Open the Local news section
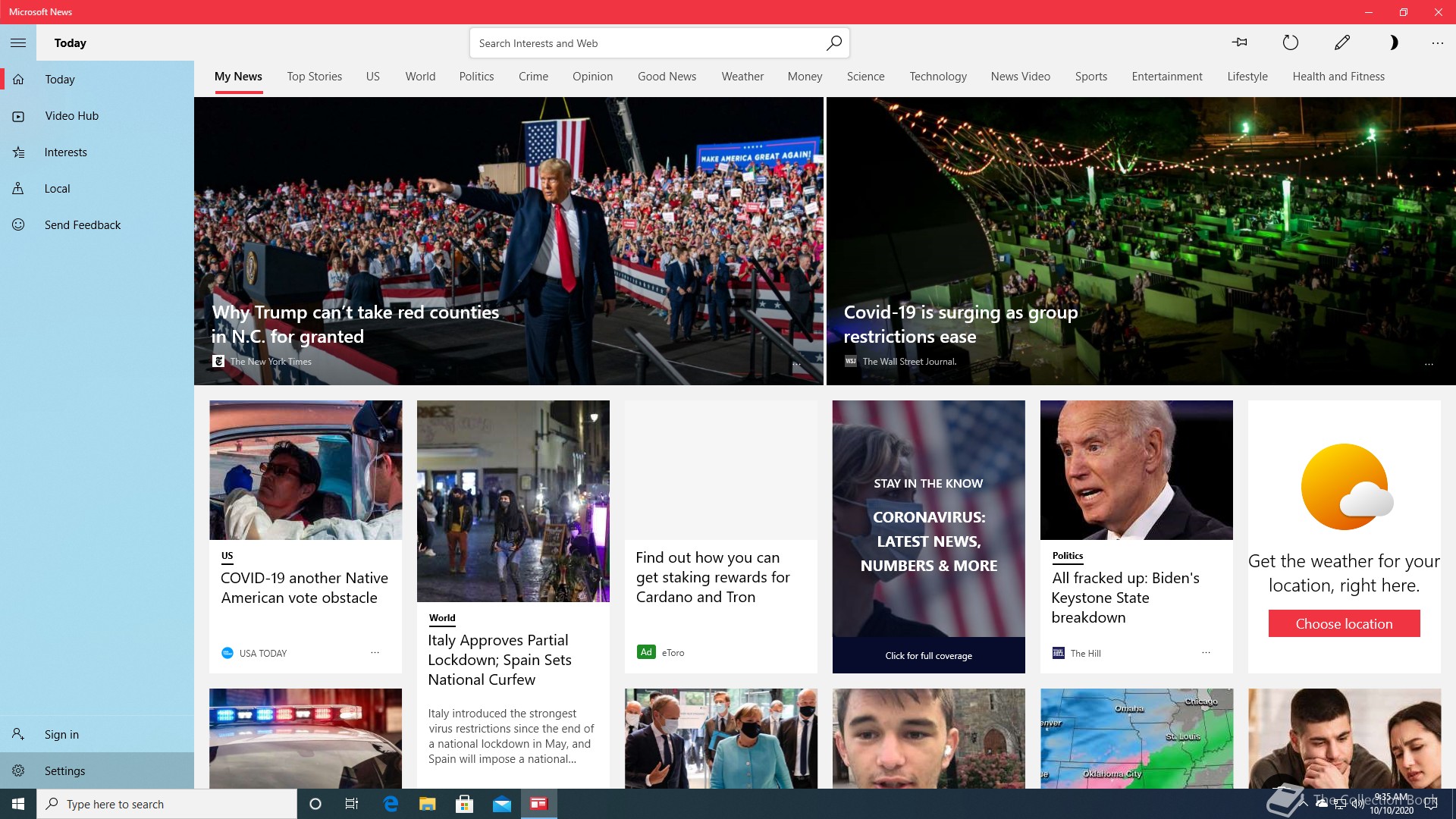Viewport: 1456px width, 819px height. pos(97,188)
